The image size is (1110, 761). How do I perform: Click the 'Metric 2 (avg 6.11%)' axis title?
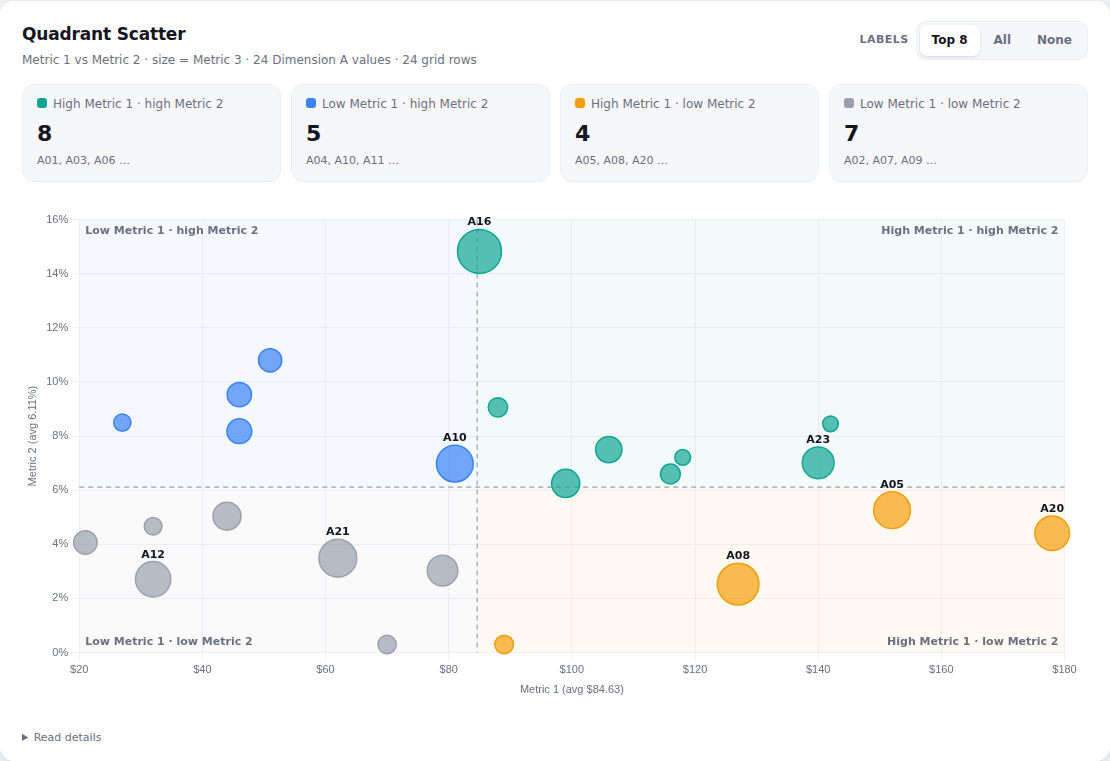pyautogui.click(x=32, y=436)
